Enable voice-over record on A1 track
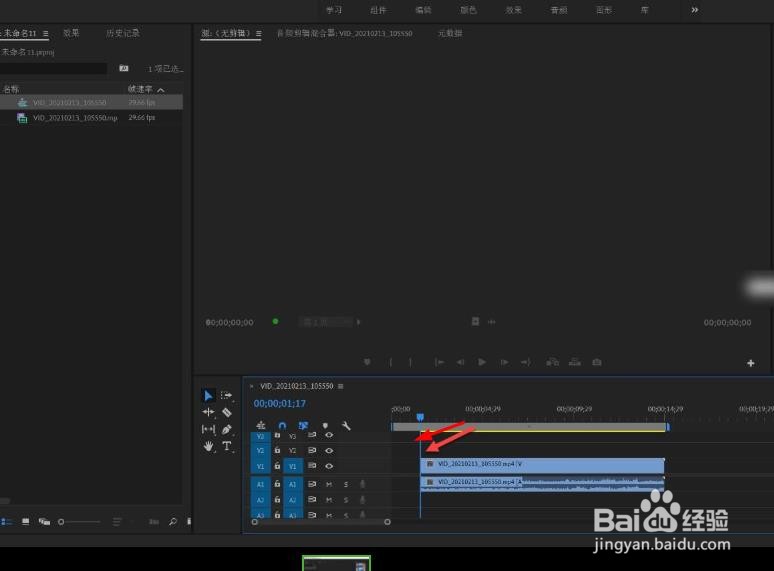 (x=362, y=484)
